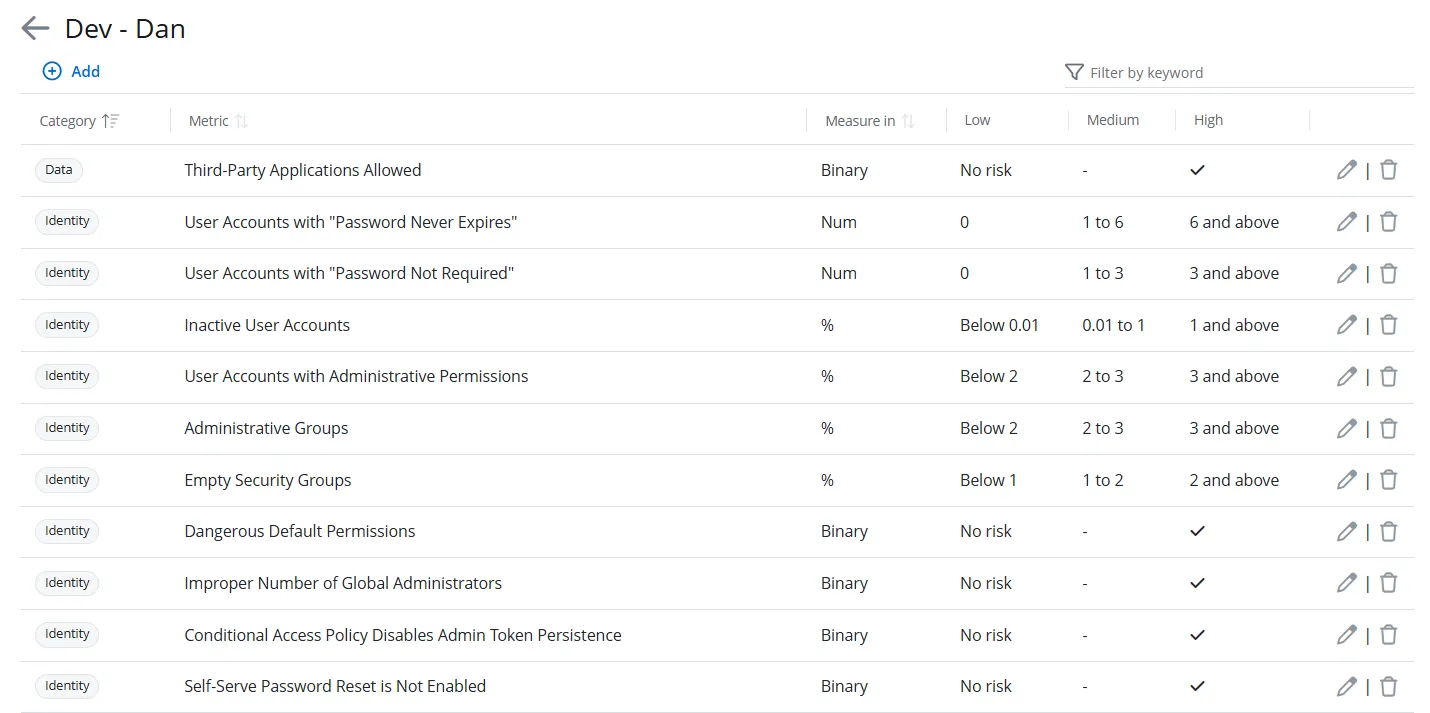Click the "Dev - Dan" page title

pos(125,28)
